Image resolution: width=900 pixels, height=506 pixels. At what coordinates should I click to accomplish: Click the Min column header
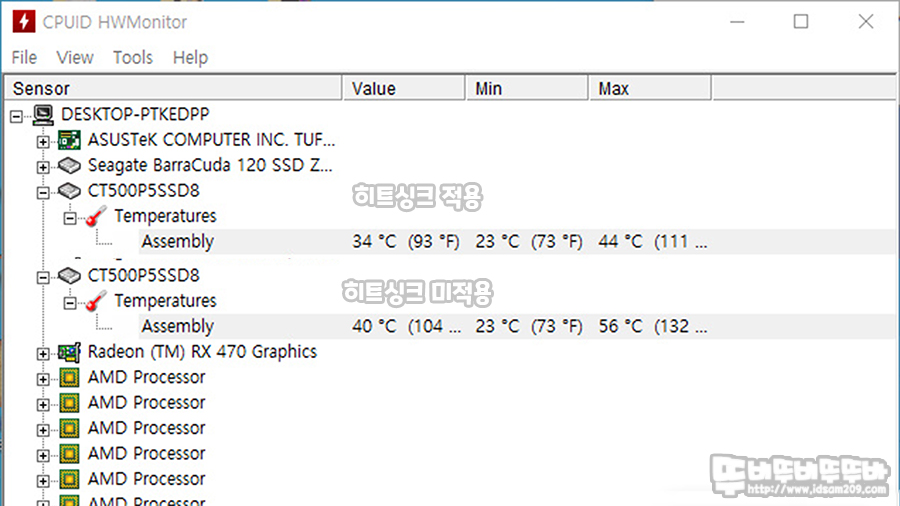(527, 88)
